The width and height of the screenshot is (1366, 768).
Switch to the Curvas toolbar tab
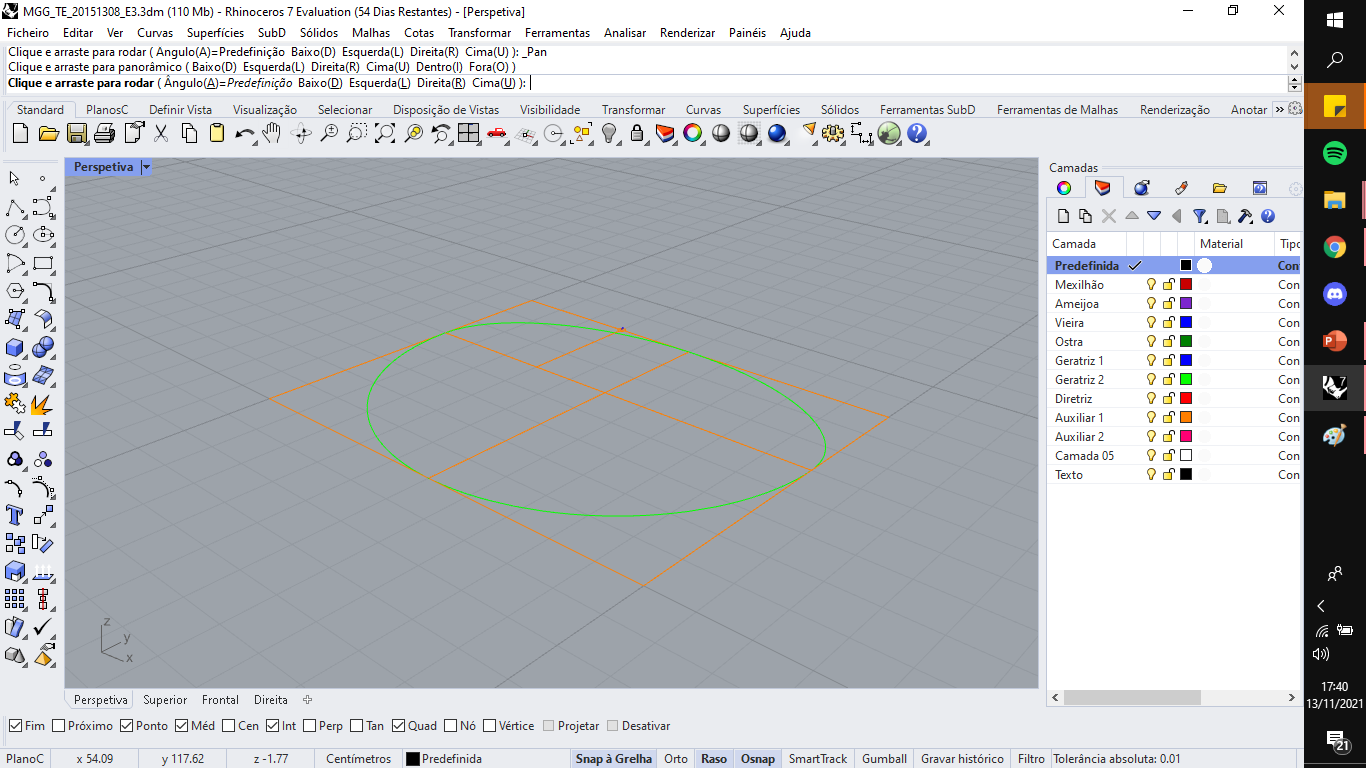703,110
